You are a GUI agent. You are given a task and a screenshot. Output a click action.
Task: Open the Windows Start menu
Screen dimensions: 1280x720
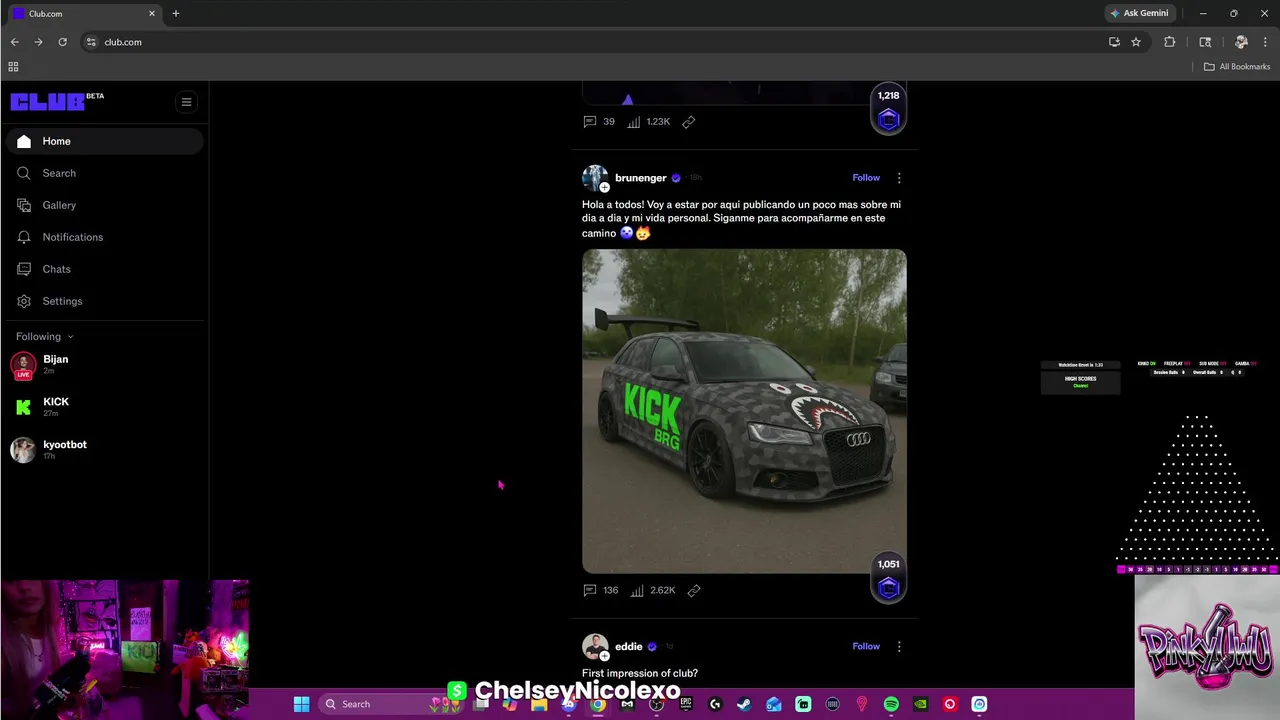click(x=301, y=704)
